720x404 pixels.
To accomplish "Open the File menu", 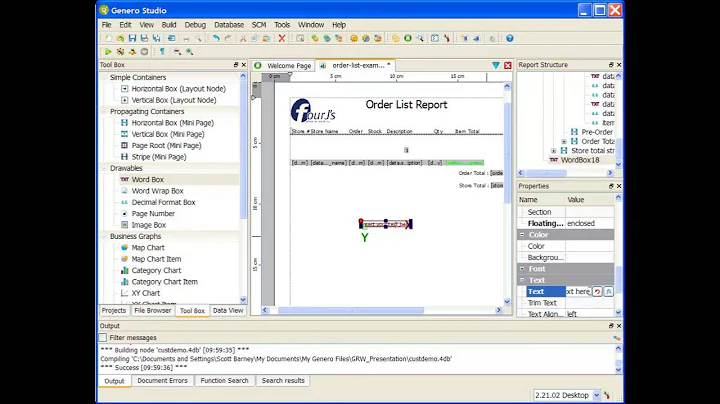I will click(107, 25).
